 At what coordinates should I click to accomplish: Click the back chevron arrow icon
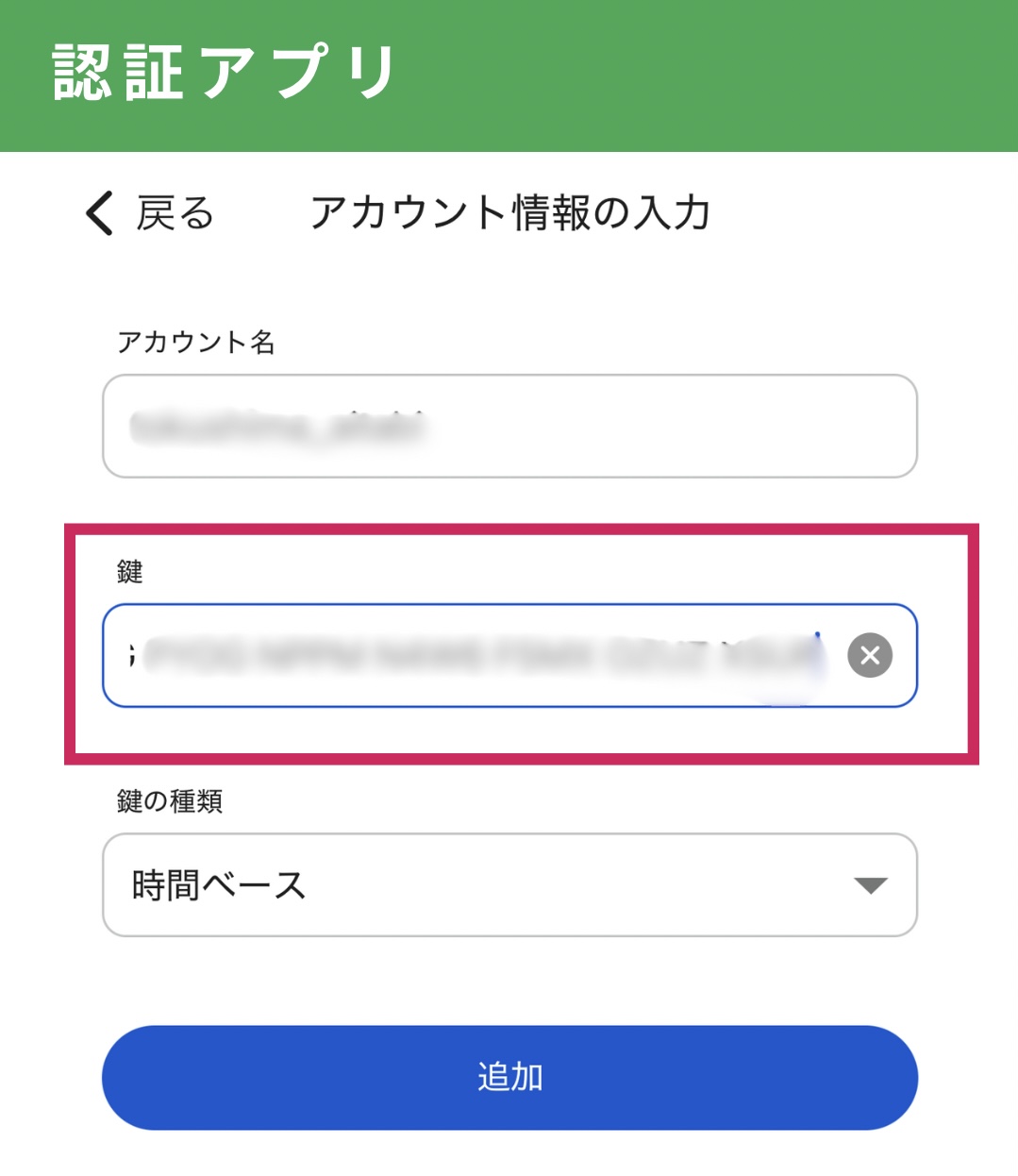tap(100, 212)
